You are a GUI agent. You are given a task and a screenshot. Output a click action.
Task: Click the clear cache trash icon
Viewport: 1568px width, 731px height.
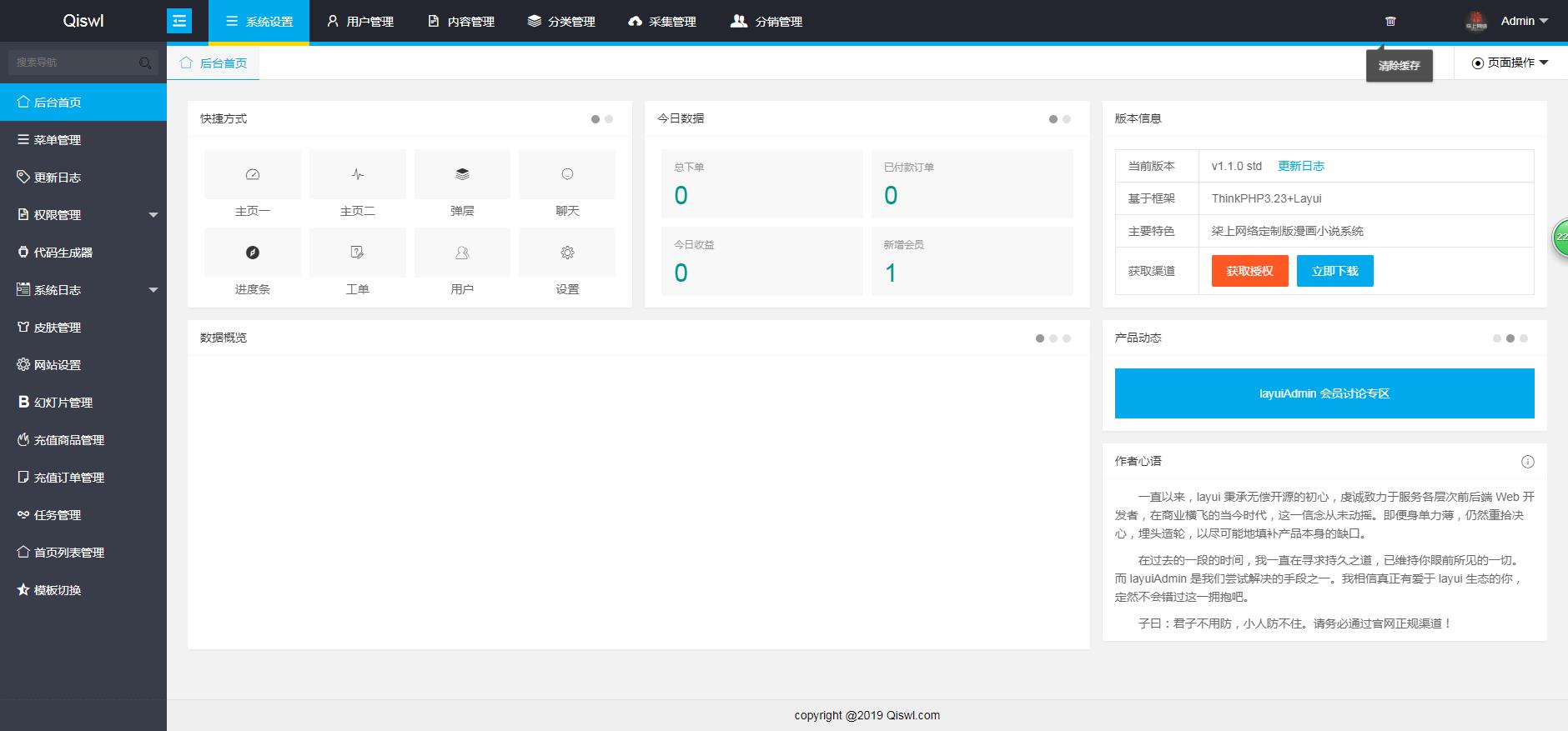1390,21
